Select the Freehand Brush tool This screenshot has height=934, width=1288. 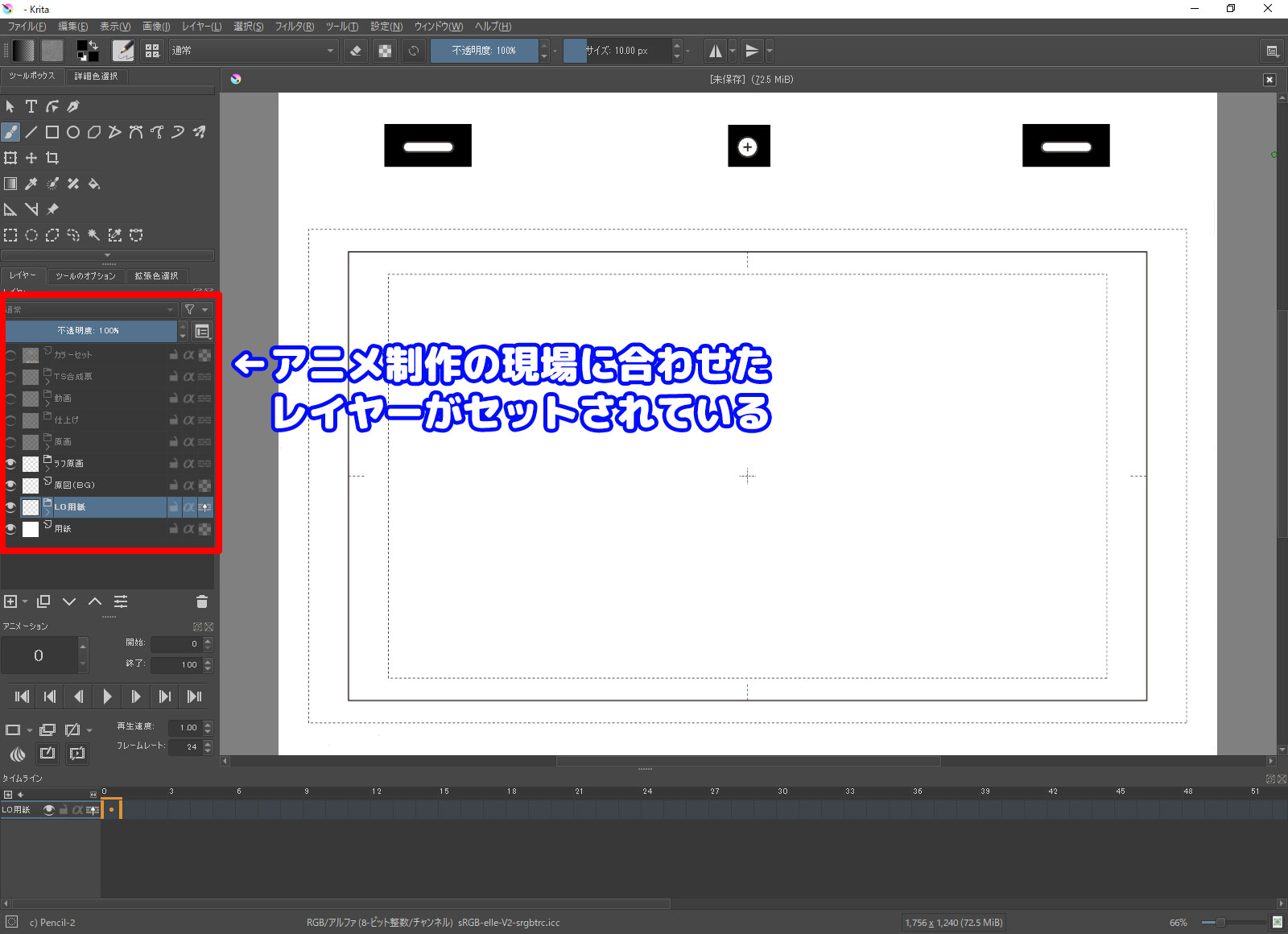point(10,132)
